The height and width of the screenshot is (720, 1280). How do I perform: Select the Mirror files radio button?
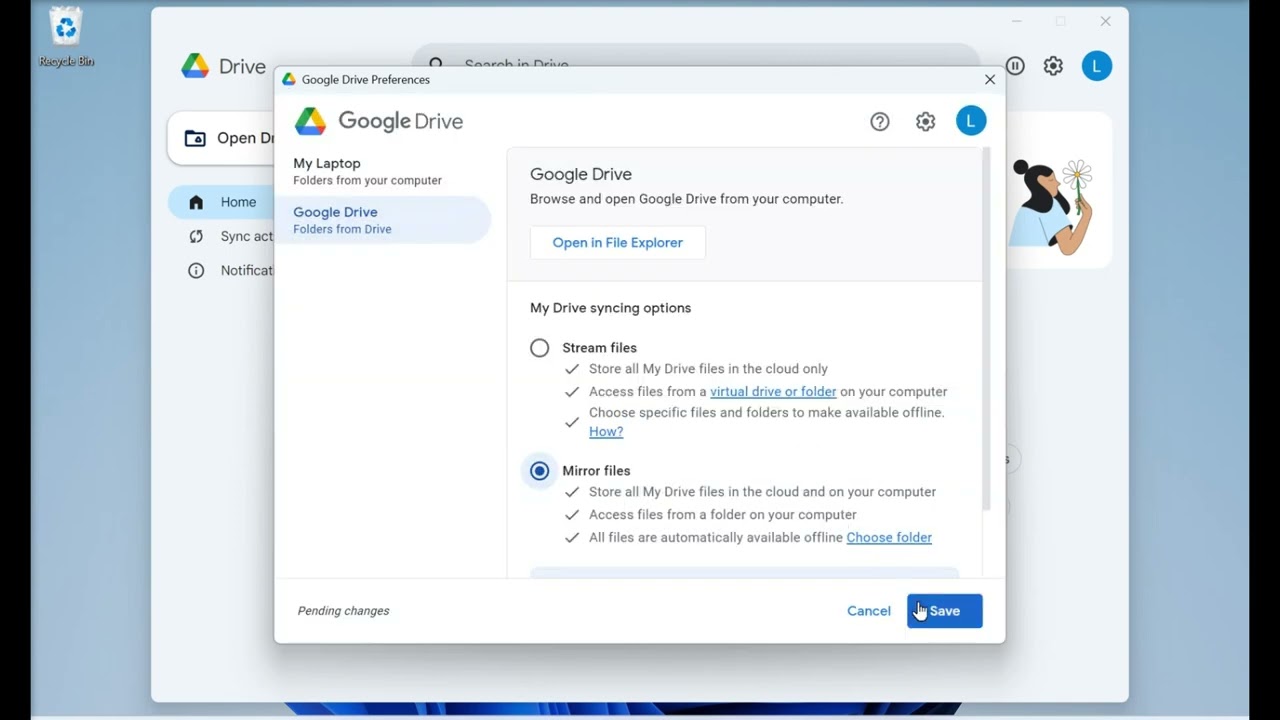(x=540, y=471)
